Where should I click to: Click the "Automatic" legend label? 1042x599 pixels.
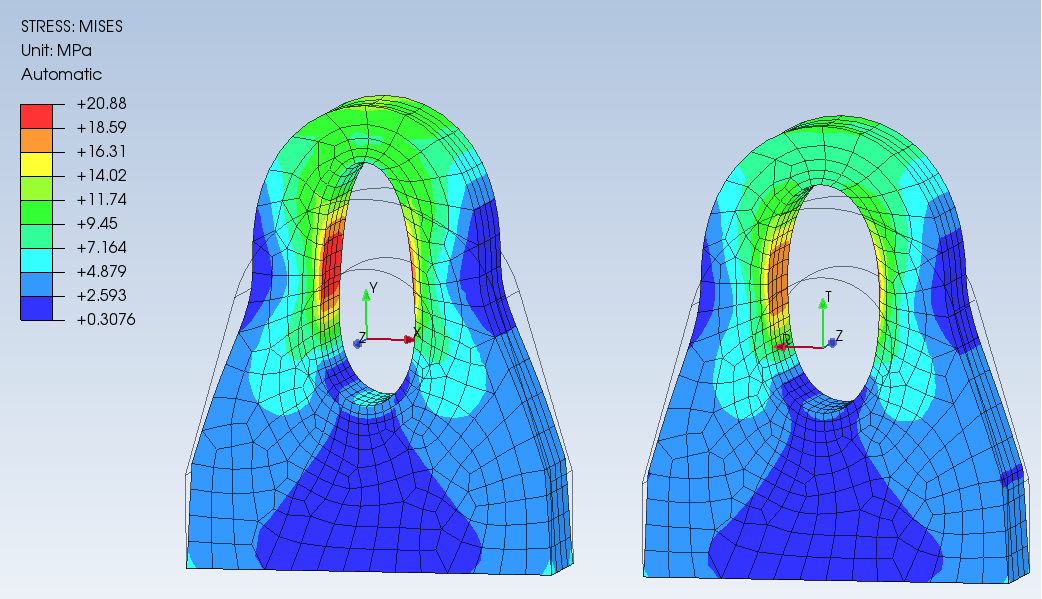[61, 74]
